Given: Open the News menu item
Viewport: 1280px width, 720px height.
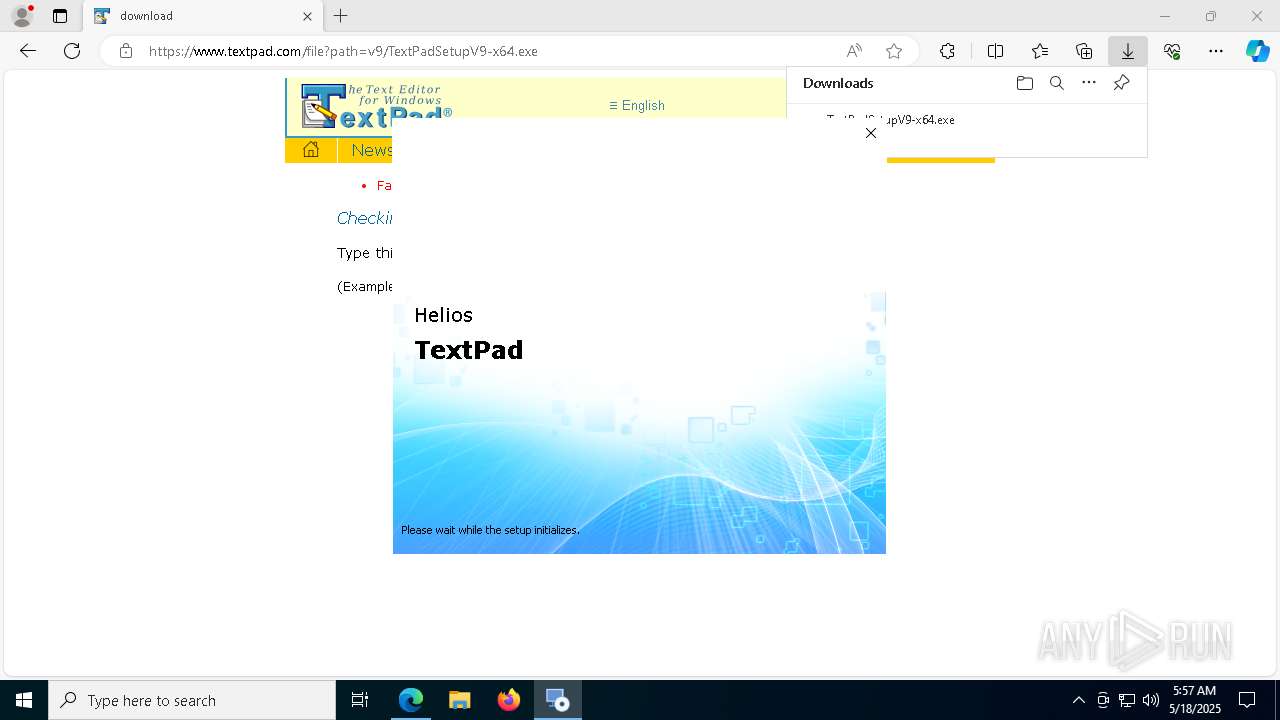Looking at the screenshot, I should coord(371,150).
